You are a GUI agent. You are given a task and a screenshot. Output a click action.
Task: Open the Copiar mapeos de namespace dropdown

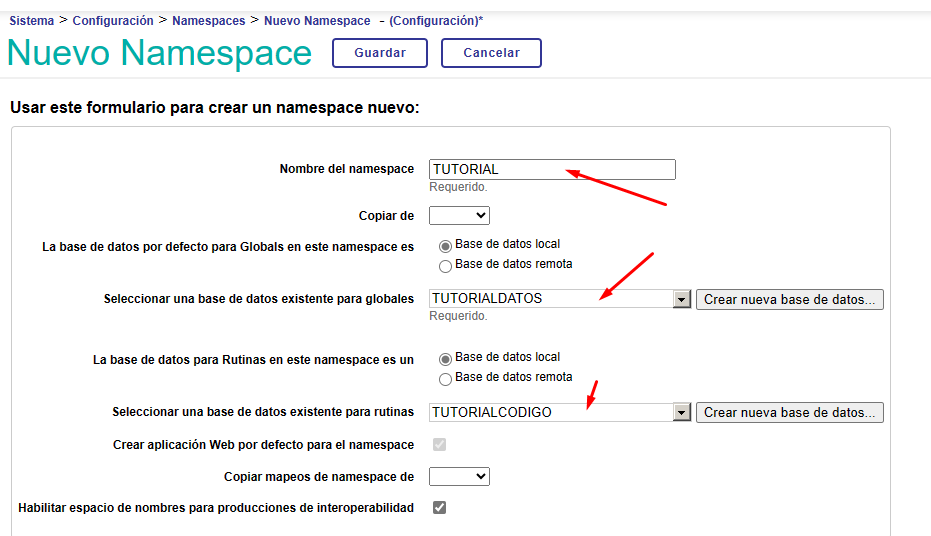(459, 477)
